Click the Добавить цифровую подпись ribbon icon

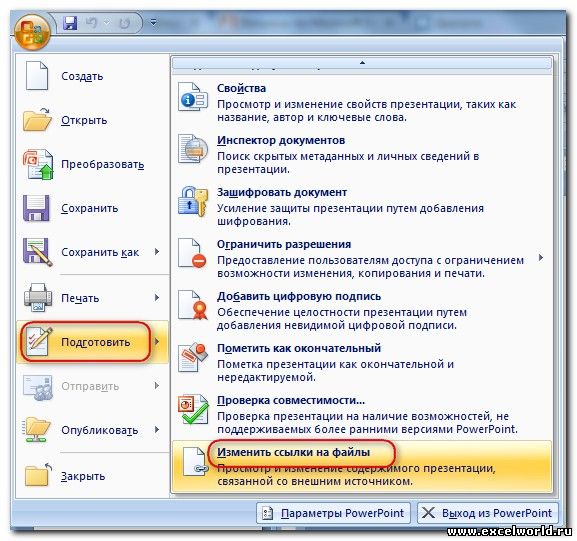[x=192, y=305]
